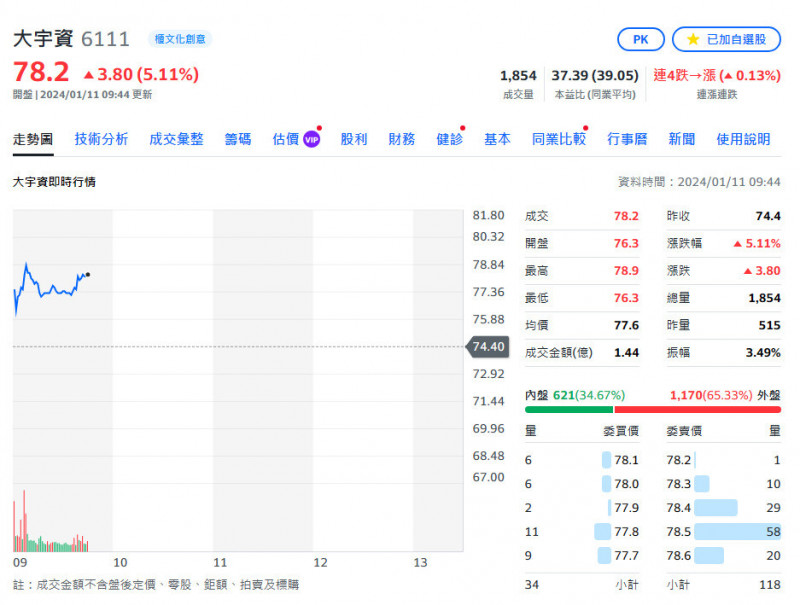
Task: Click the 昨收 value 74.4
Action: (x=768, y=216)
